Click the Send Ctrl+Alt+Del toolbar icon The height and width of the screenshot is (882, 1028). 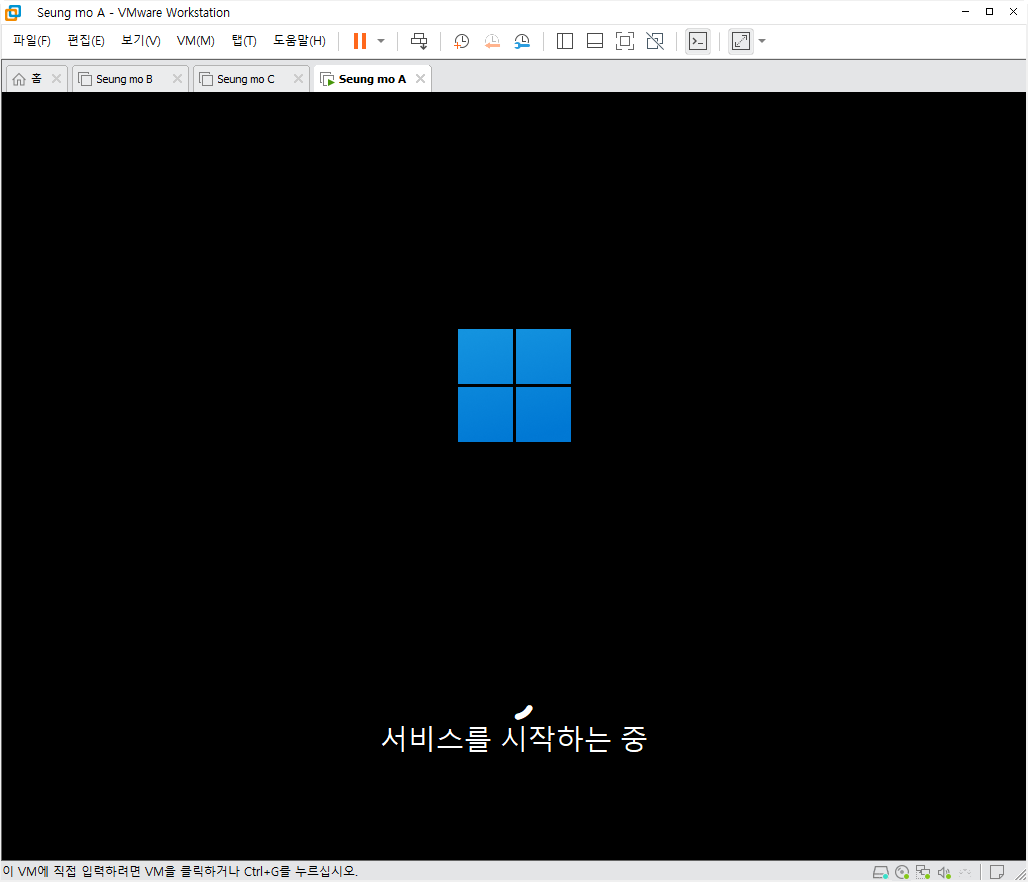[x=419, y=41]
